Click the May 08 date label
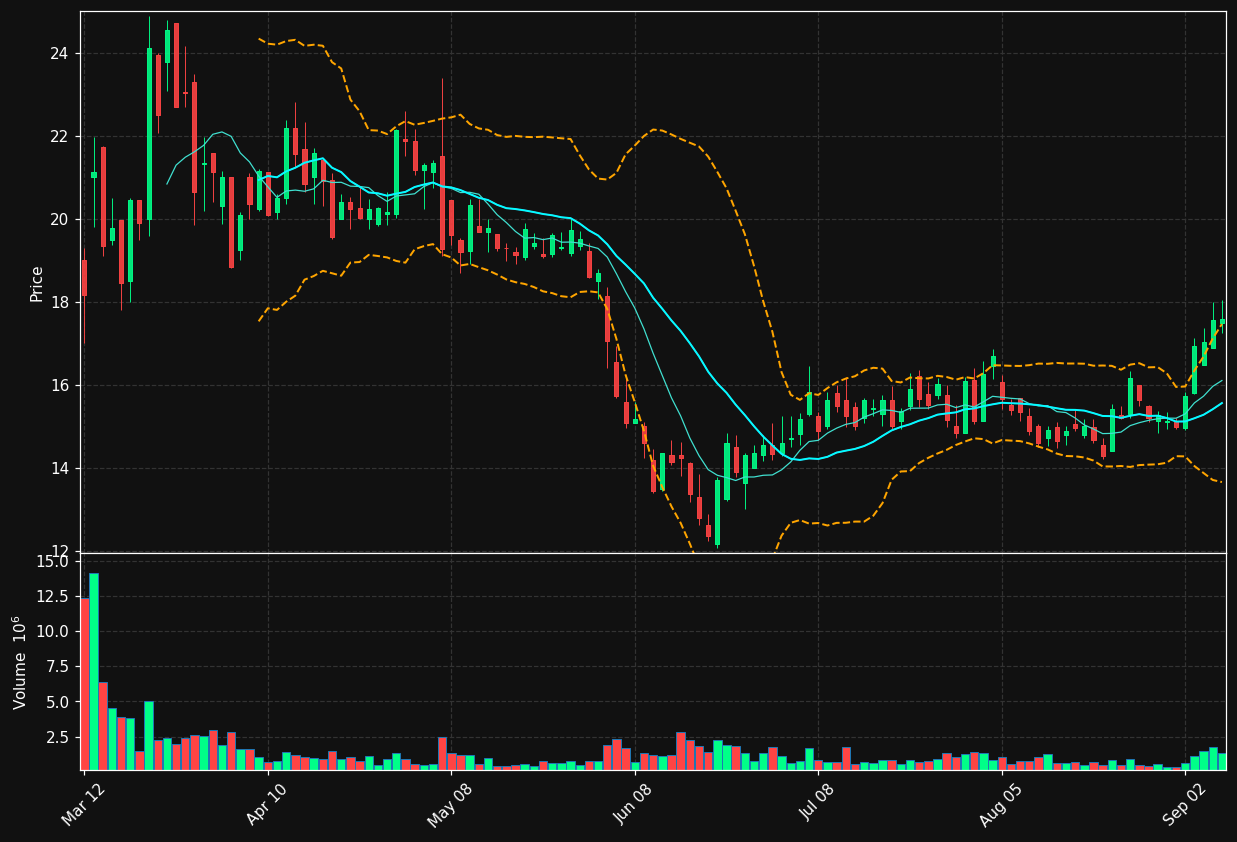This screenshot has height=842, width=1237. tap(450, 805)
